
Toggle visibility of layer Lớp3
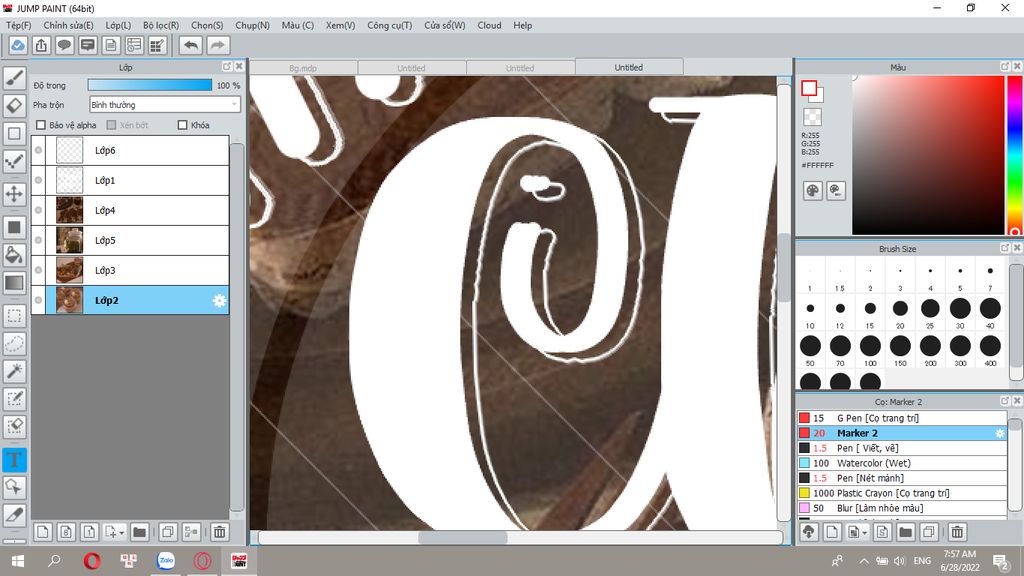(x=39, y=270)
